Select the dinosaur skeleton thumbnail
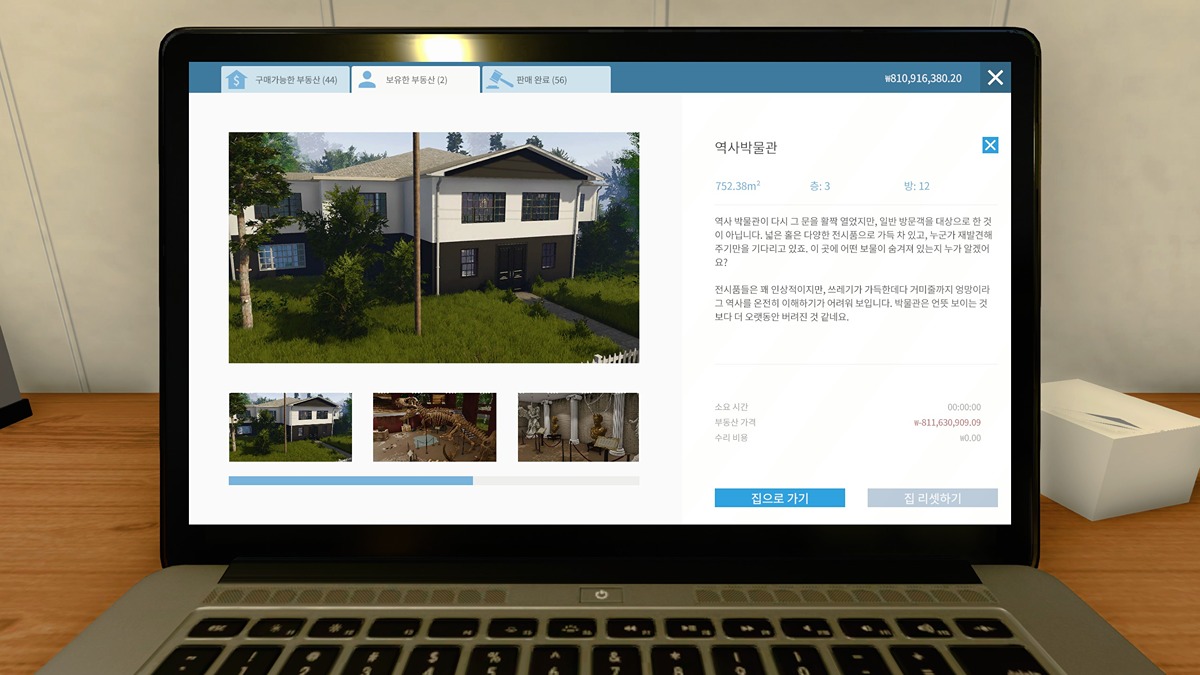 tap(434, 427)
